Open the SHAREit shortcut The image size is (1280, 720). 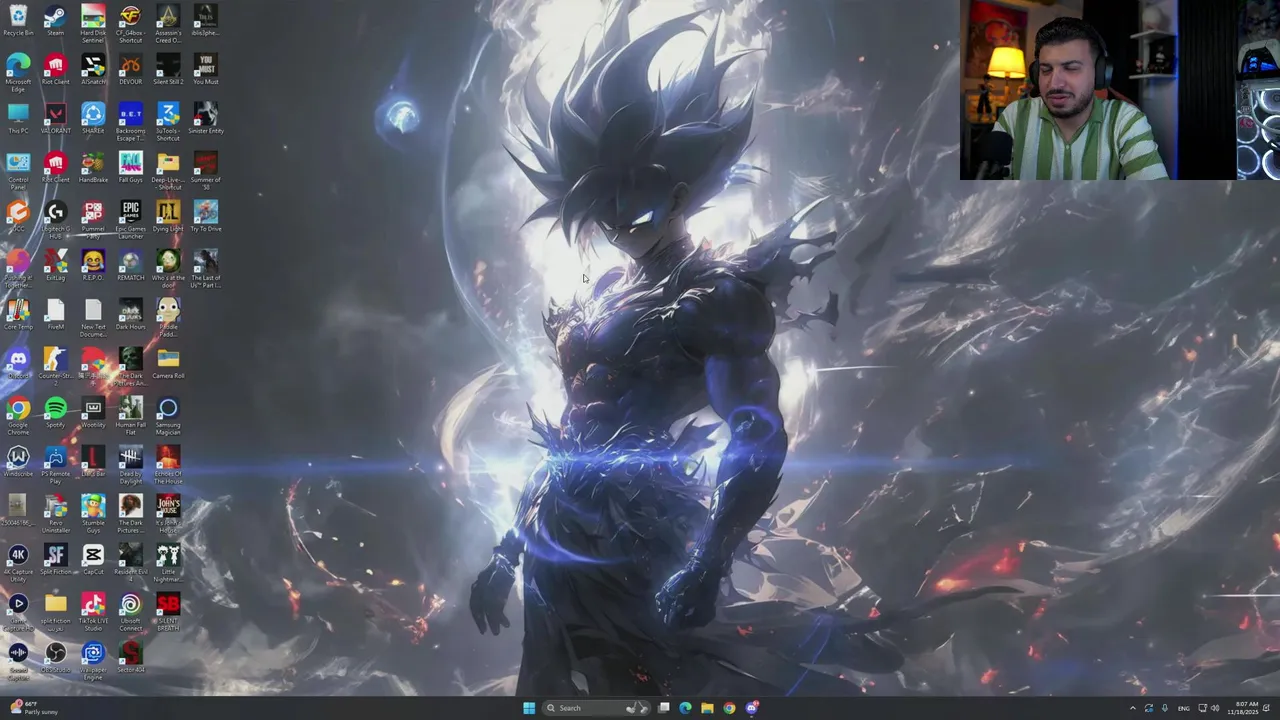(93, 118)
